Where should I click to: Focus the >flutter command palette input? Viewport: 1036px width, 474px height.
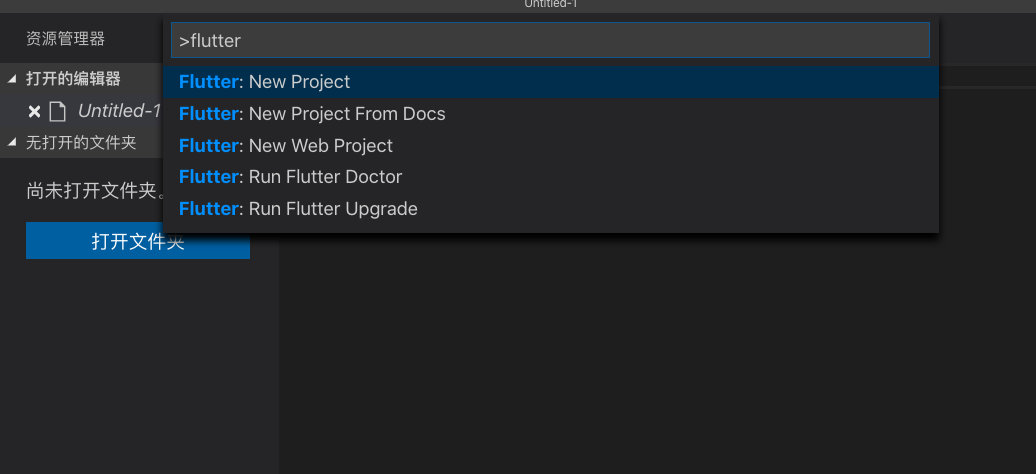point(550,40)
